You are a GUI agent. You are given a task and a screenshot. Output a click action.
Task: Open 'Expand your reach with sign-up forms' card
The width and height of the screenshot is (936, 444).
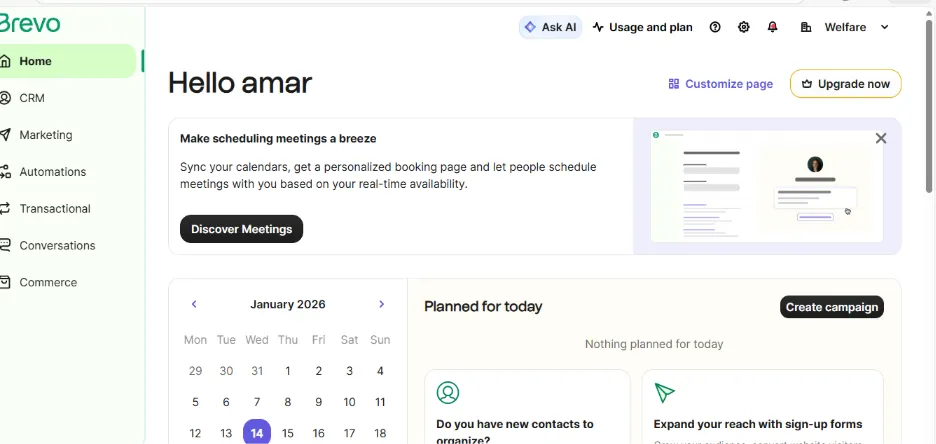pos(762,407)
